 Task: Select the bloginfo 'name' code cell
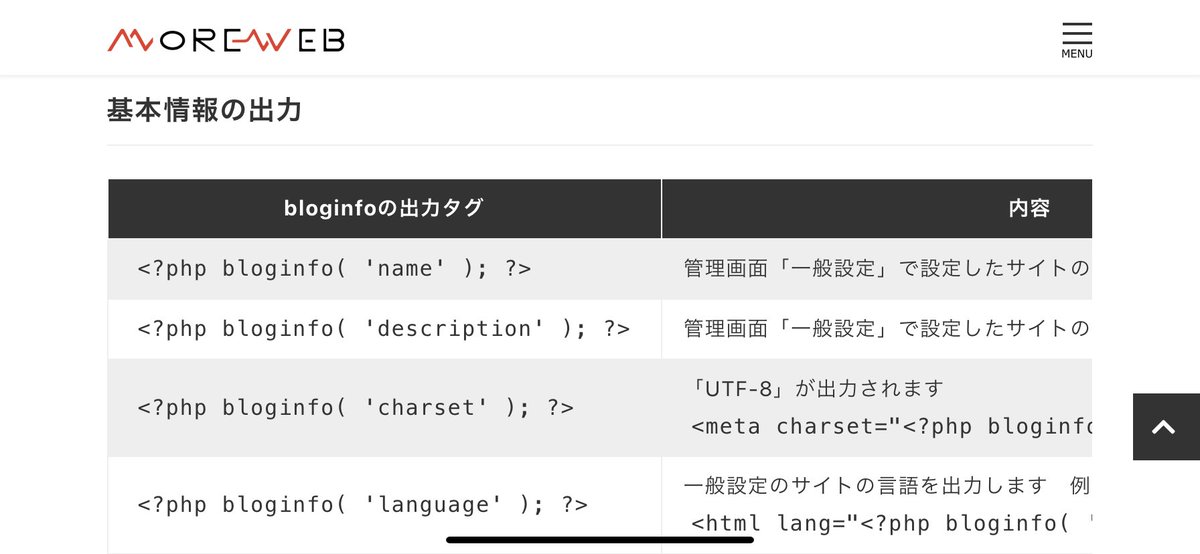point(384,269)
